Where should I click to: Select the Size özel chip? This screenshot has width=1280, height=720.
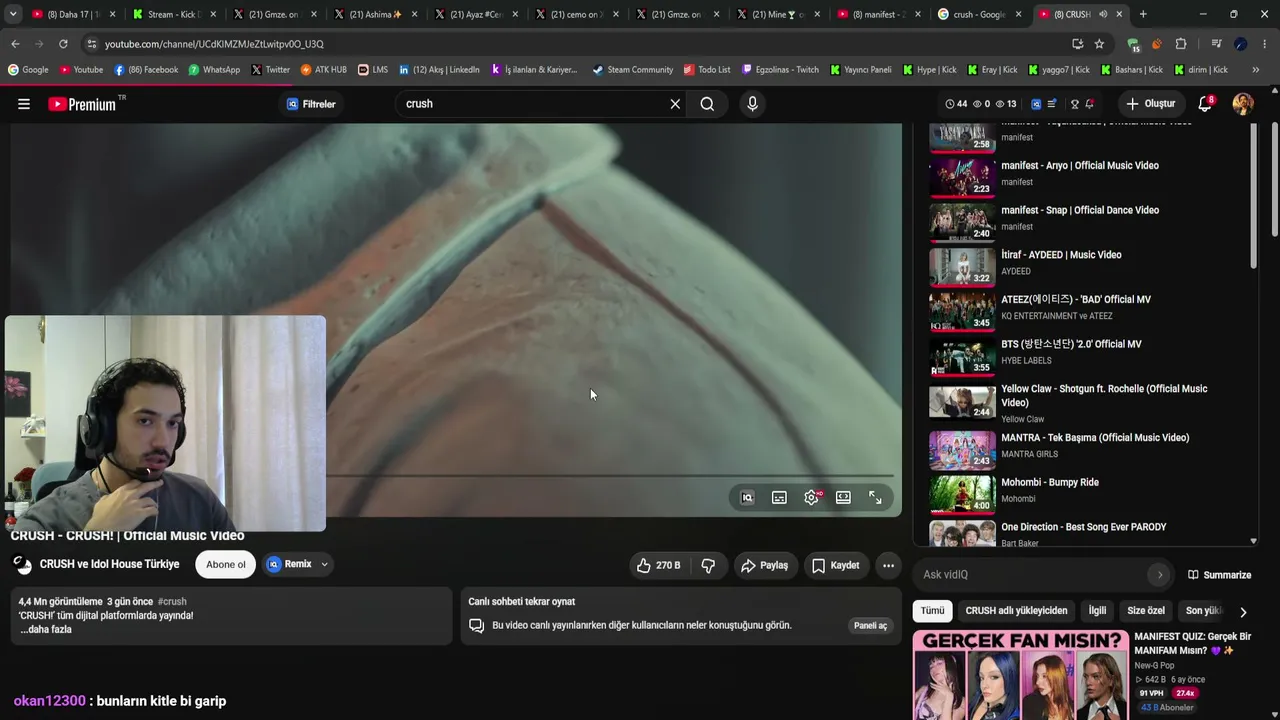[1146, 611]
